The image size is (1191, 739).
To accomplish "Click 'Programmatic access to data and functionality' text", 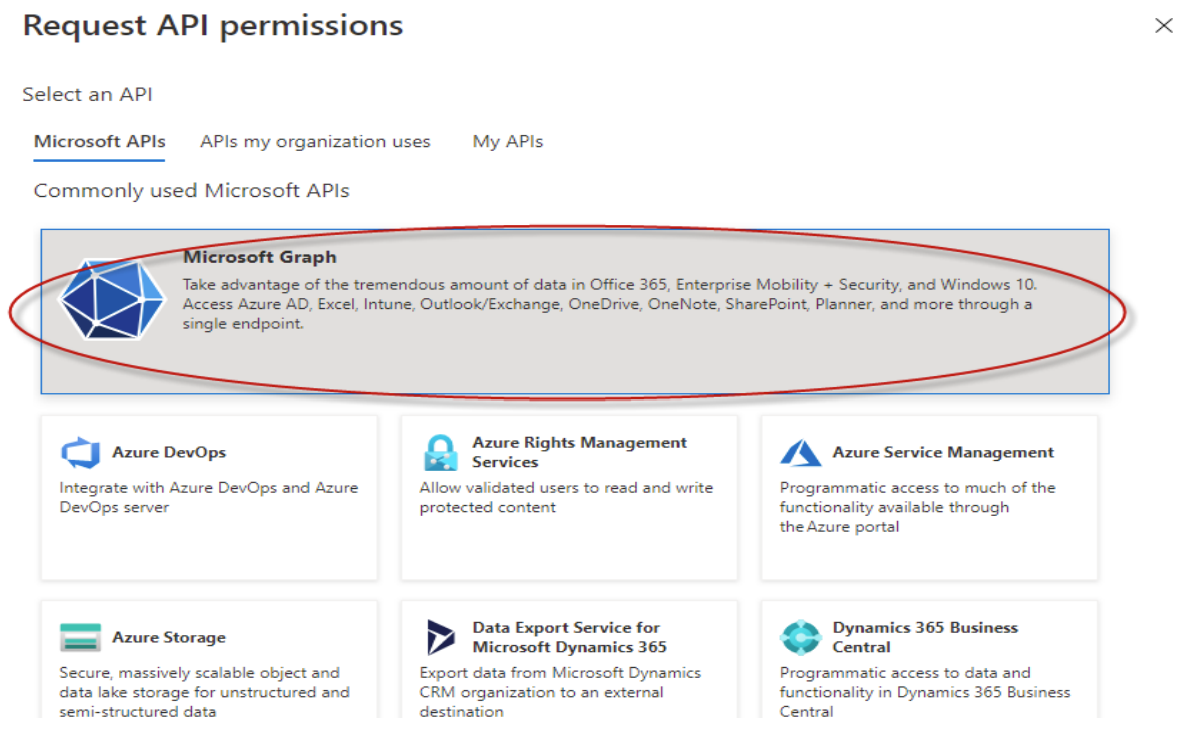I will tap(925, 692).
